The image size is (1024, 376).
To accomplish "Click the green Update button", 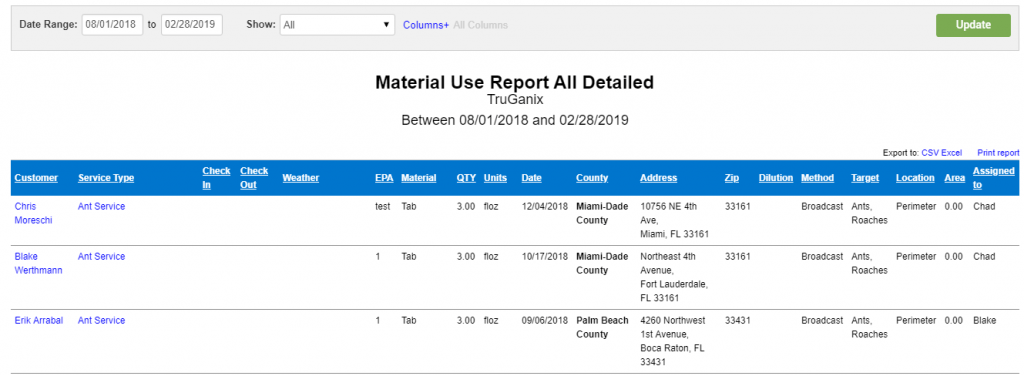I will pyautogui.click(x=973, y=25).
